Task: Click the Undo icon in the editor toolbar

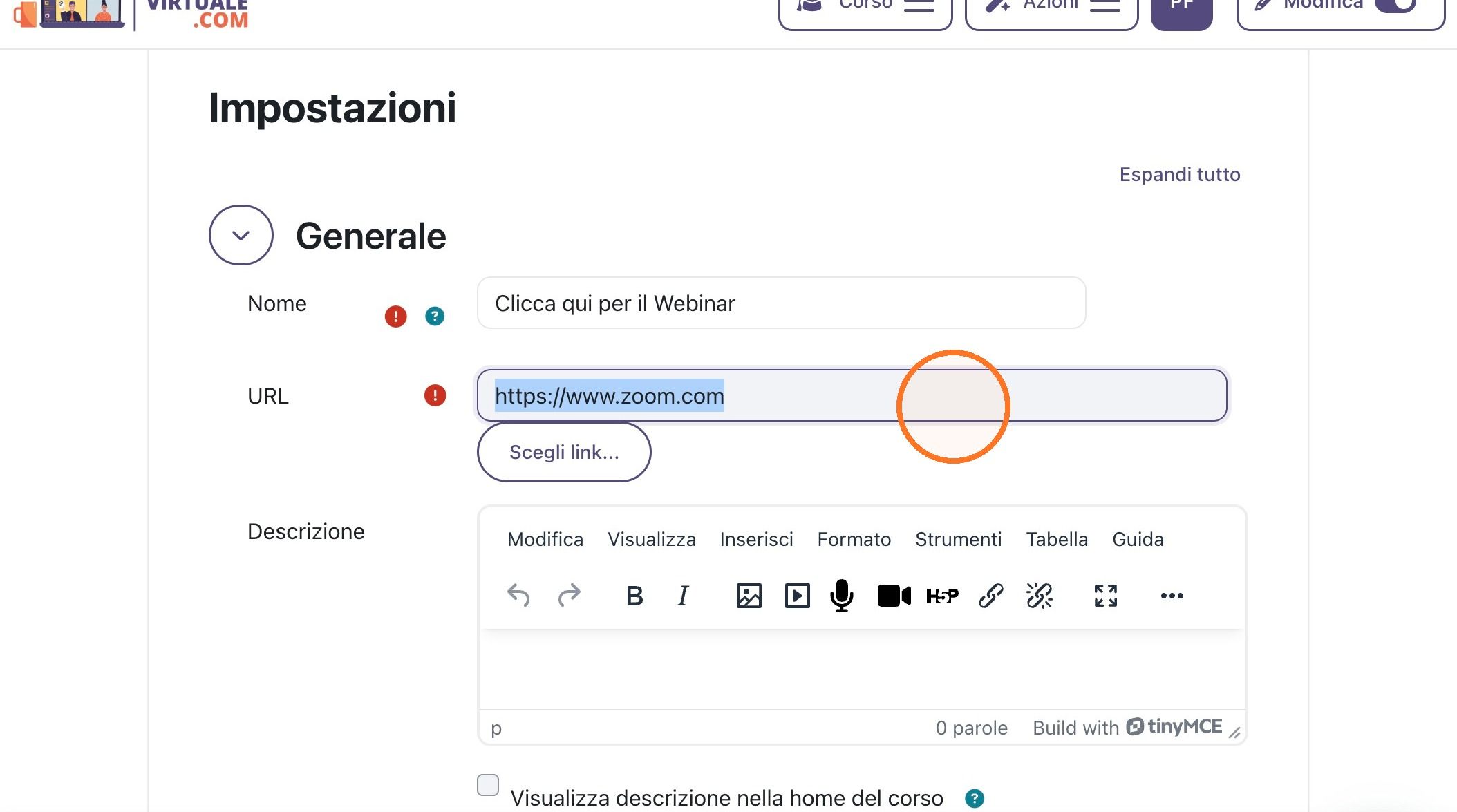Action: tap(518, 595)
